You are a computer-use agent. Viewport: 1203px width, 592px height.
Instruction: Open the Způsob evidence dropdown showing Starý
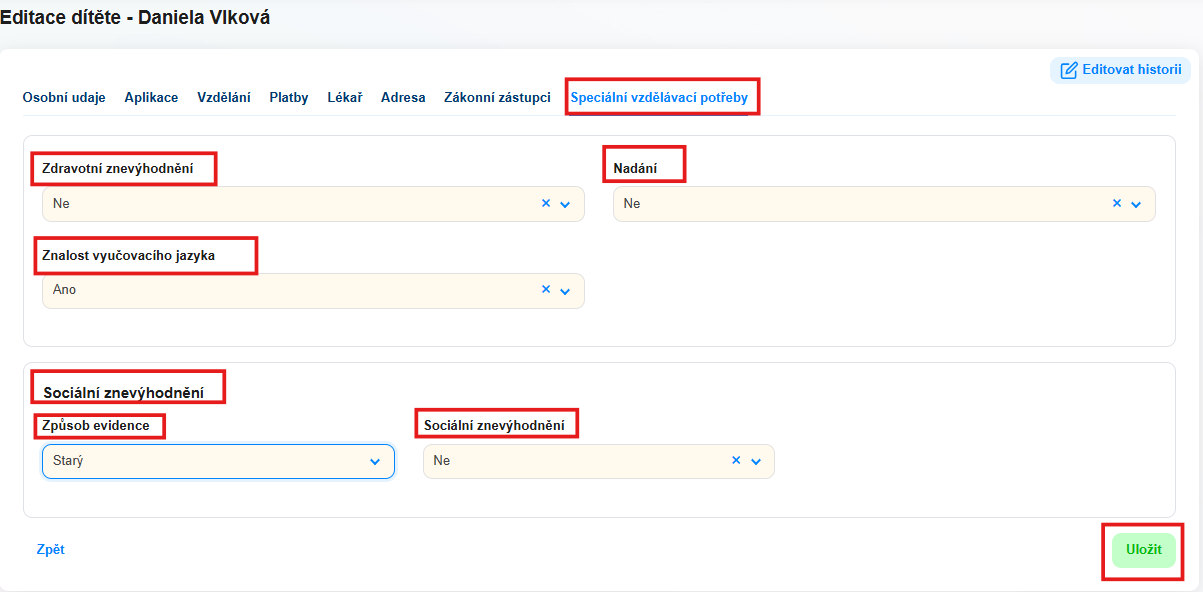click(x=218, y=461)
